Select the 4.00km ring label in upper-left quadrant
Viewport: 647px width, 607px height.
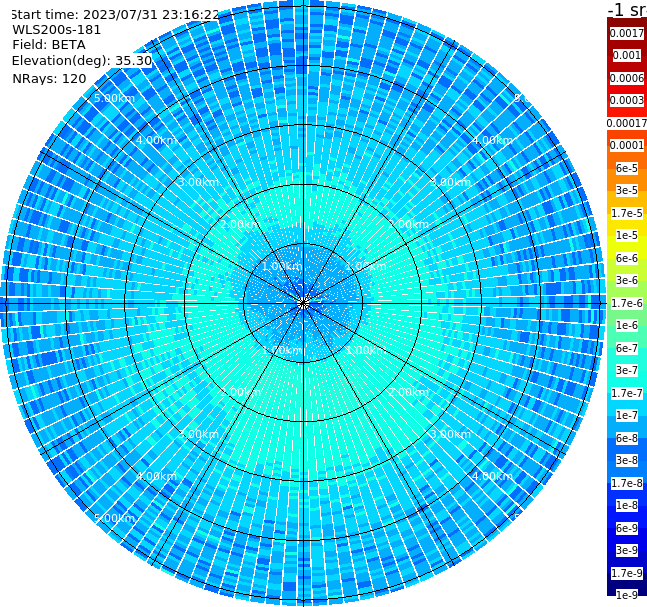[x=156, y=140]
